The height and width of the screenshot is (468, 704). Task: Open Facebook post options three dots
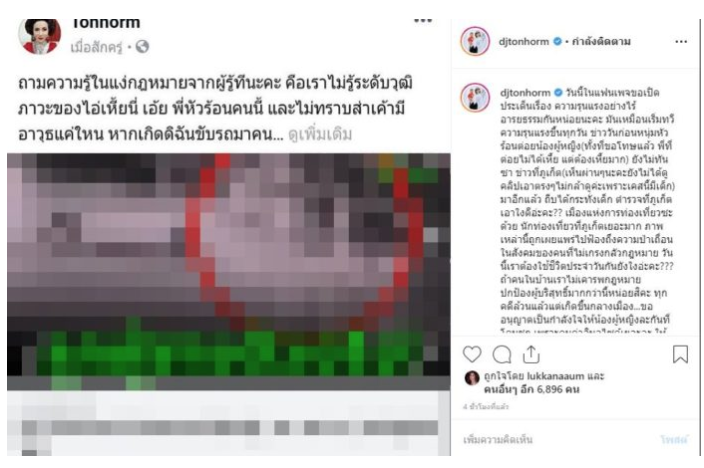coord(422,21)
